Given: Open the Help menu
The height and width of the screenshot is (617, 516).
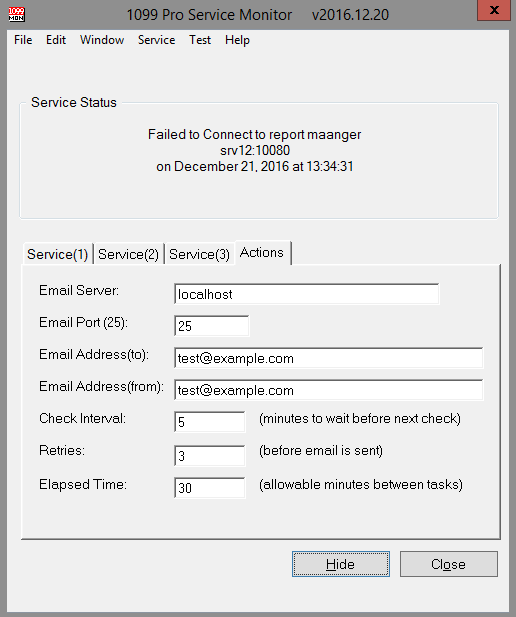Looking at the screenshot, I should [x=237, y=40].
